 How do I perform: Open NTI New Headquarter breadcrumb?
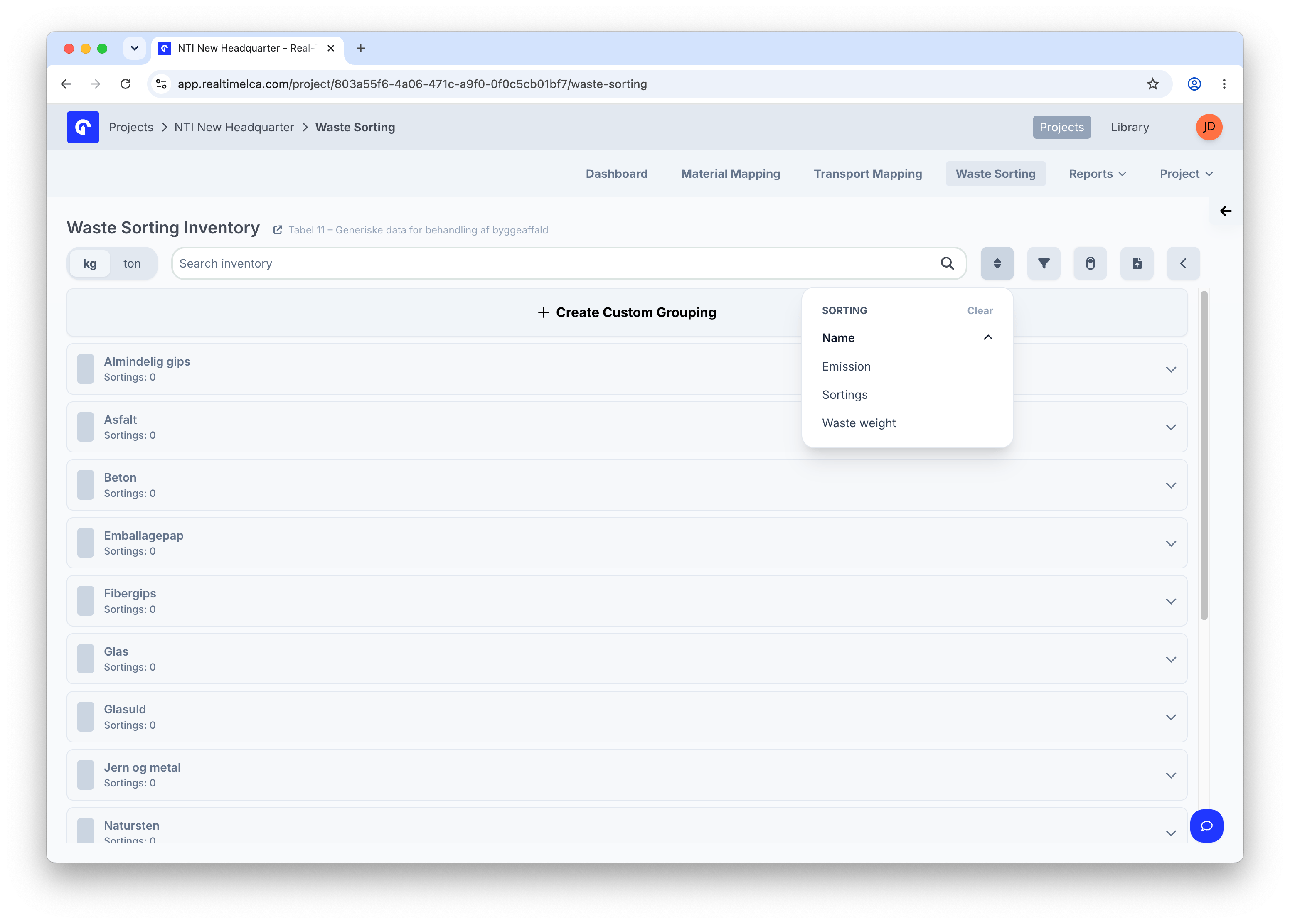pyautogui.click(x=234, y=127)
